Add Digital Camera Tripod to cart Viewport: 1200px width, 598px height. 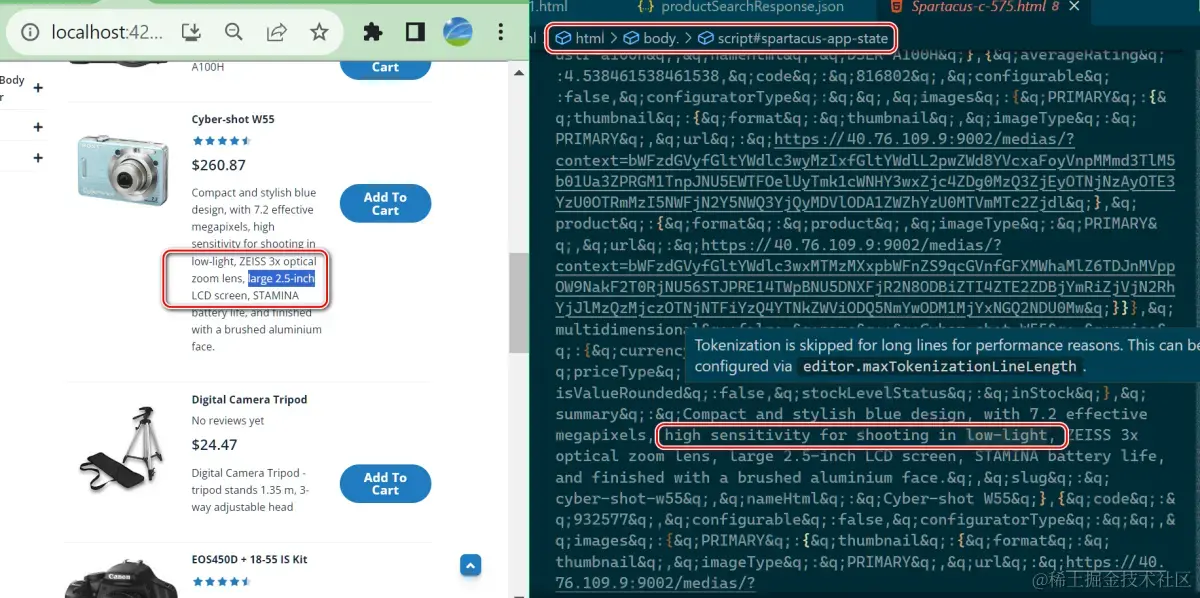click(x=385, y=484)
